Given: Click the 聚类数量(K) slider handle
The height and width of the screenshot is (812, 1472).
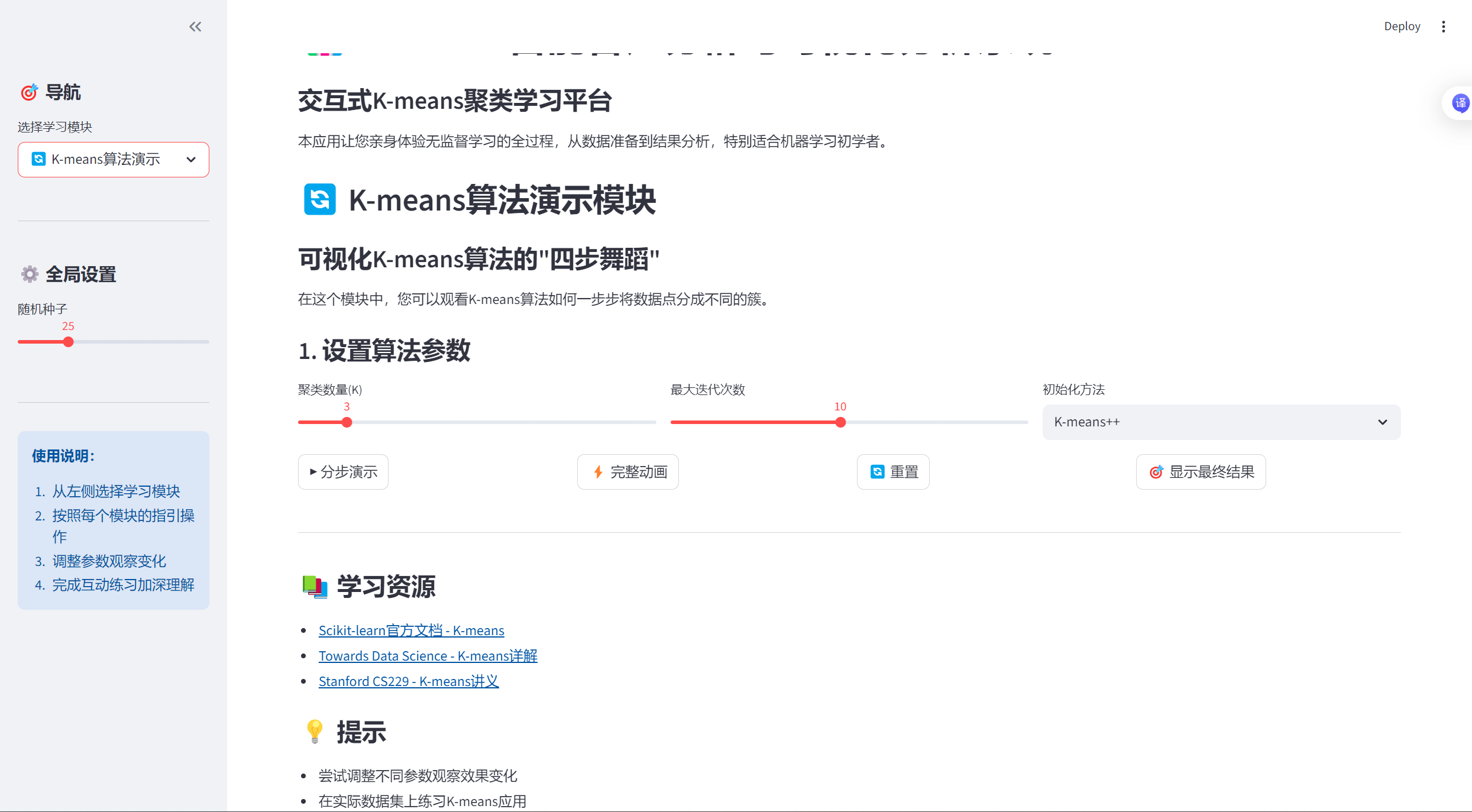Looking at the screenshot, I should [347, 422].
